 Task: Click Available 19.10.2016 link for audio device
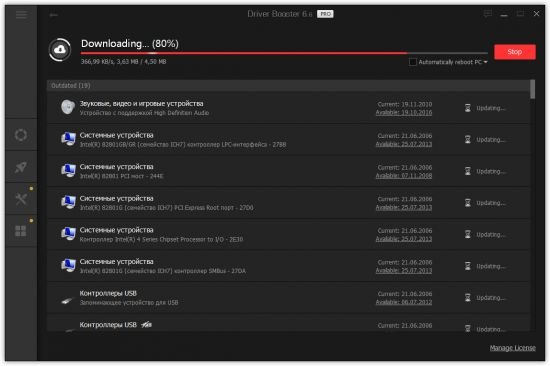pos(404,112)
